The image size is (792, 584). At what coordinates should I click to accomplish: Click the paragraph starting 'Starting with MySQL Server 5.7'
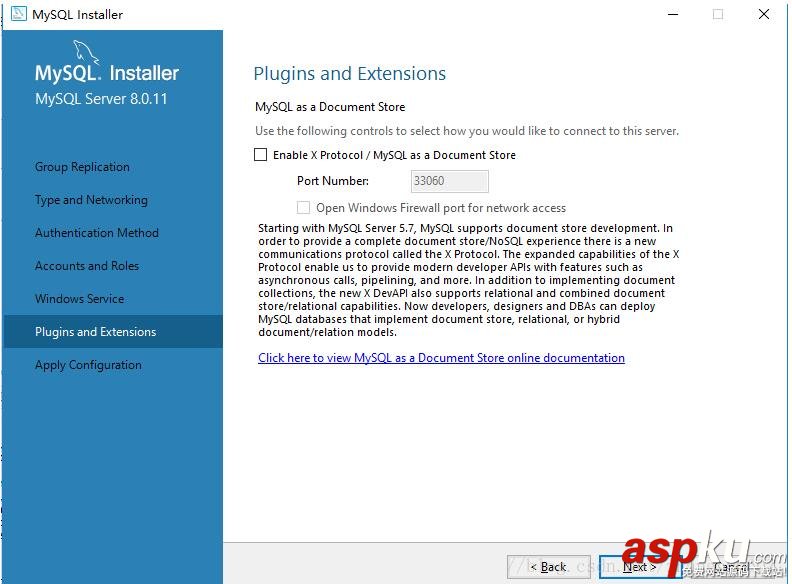click(x=469, y=280)
